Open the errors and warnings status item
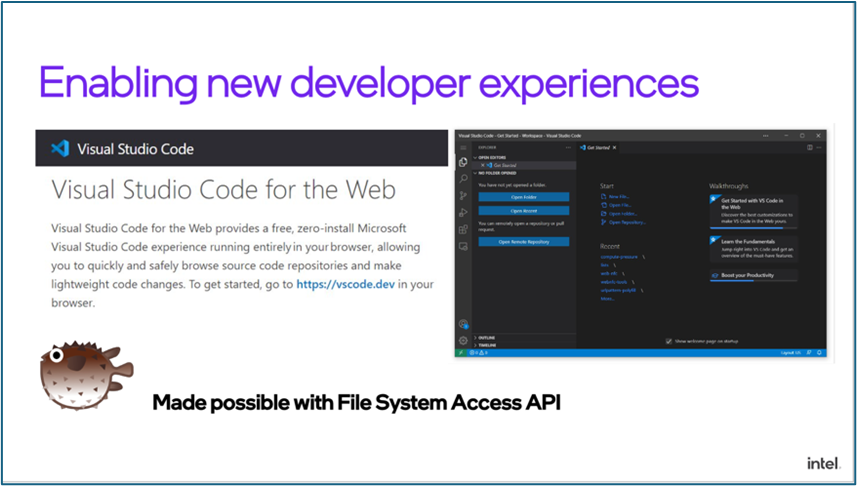857x486 pixels. [x=478, y=353]
